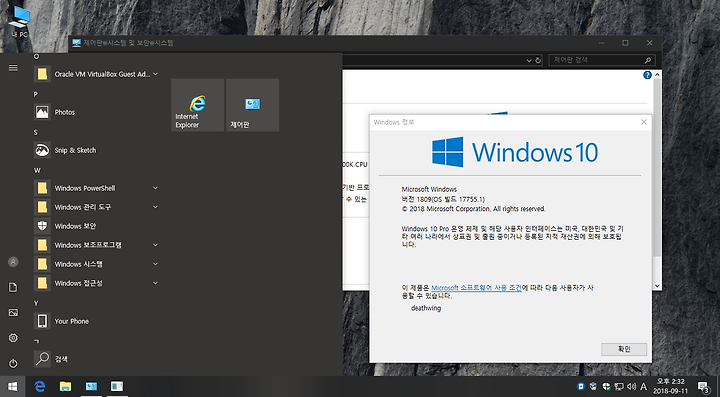Open the user account icon in Start sidebar
720x397 pixels.
13,262
